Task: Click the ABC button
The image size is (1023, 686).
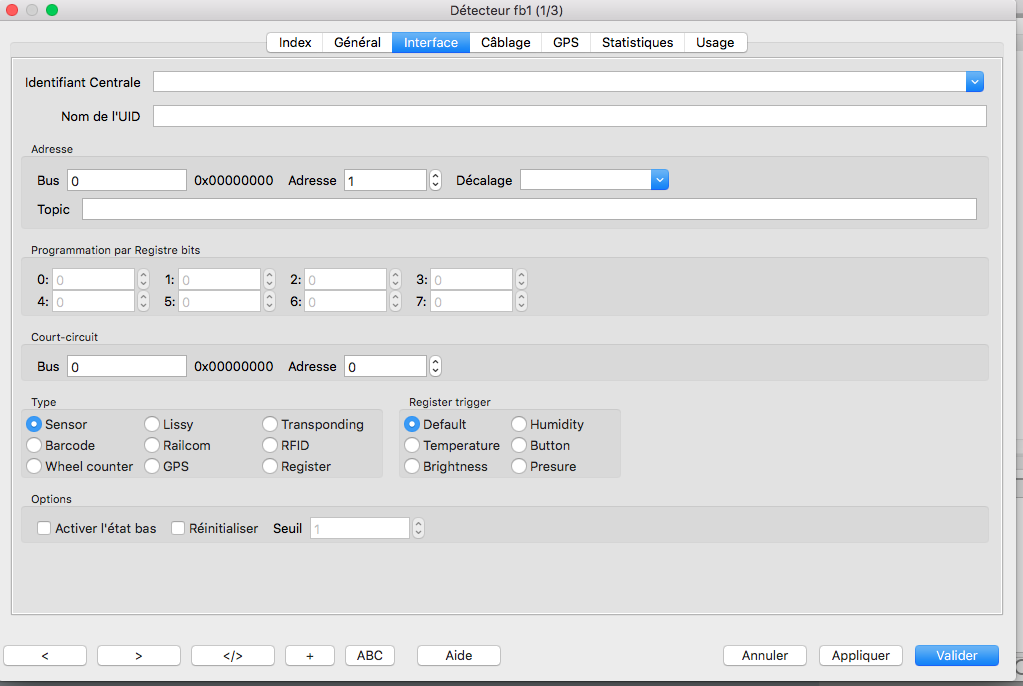Action: coord(370,655)
